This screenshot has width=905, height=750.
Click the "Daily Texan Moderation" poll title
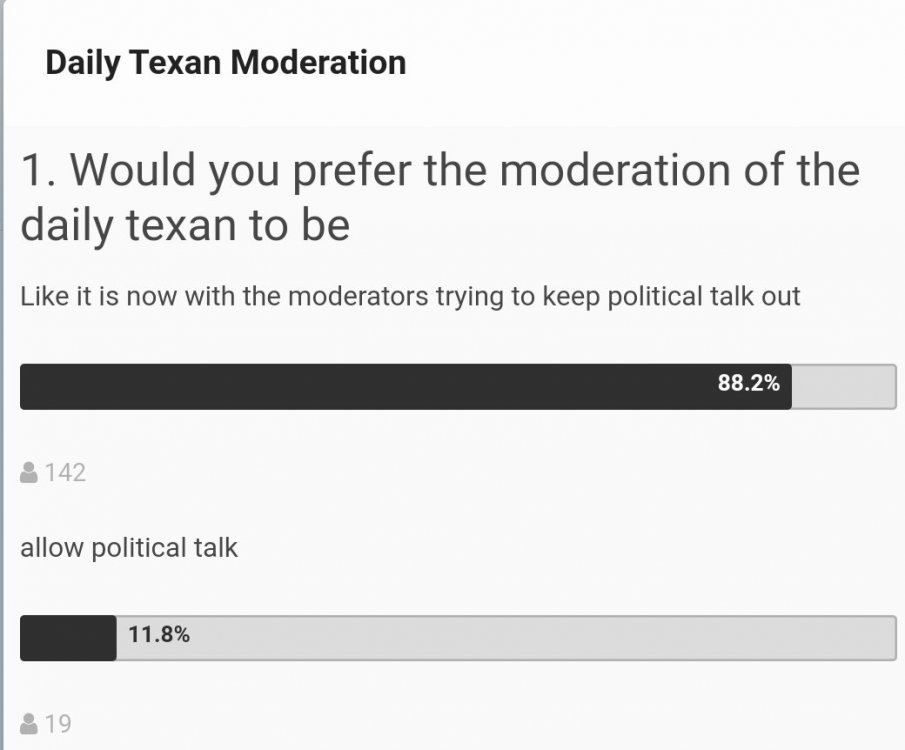[x=226, y=63]
